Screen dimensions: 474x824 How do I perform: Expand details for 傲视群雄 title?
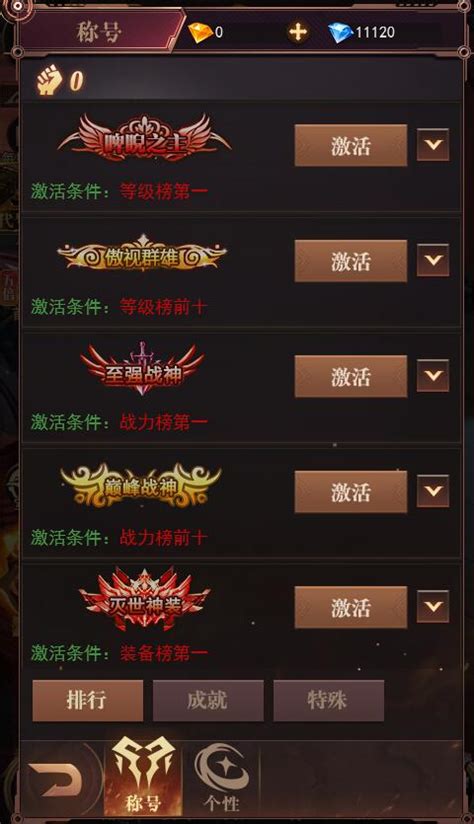(433, 260)
